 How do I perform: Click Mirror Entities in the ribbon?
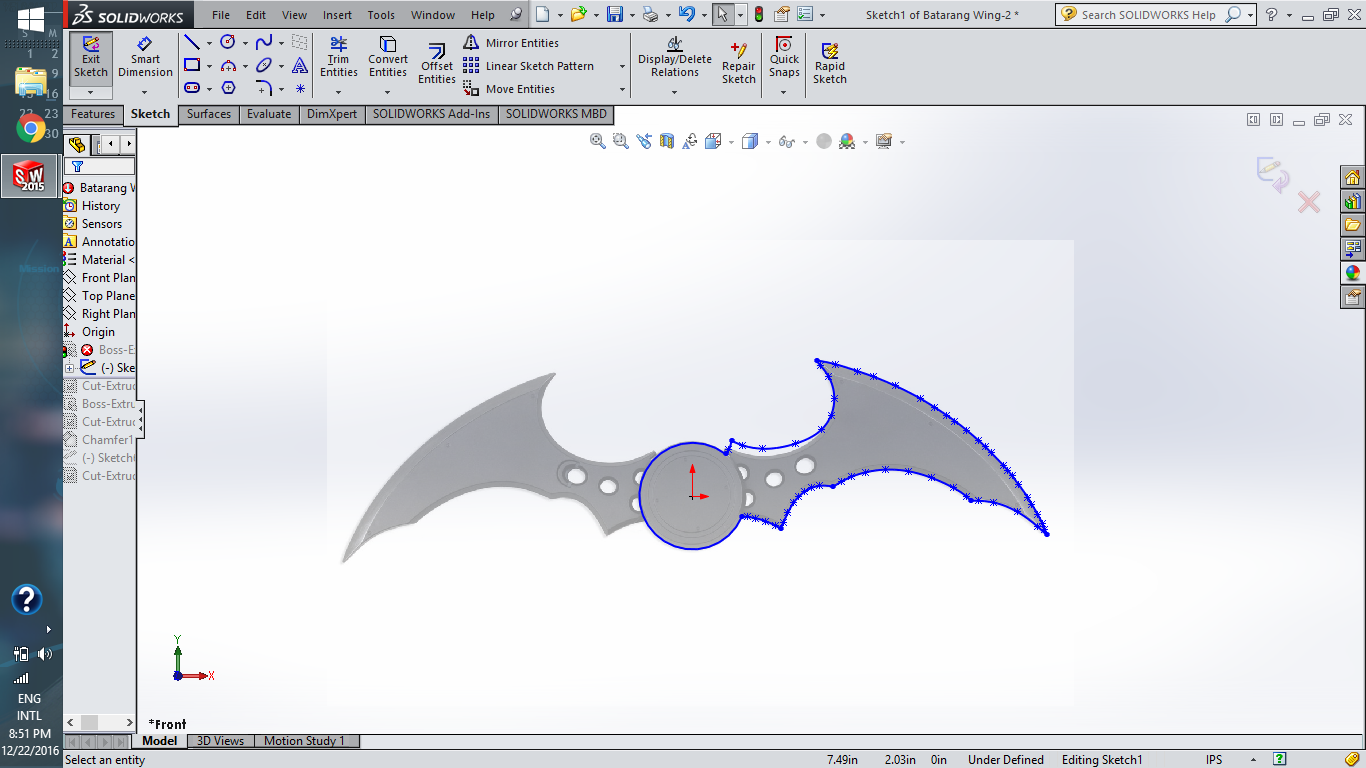coord(511,43)
